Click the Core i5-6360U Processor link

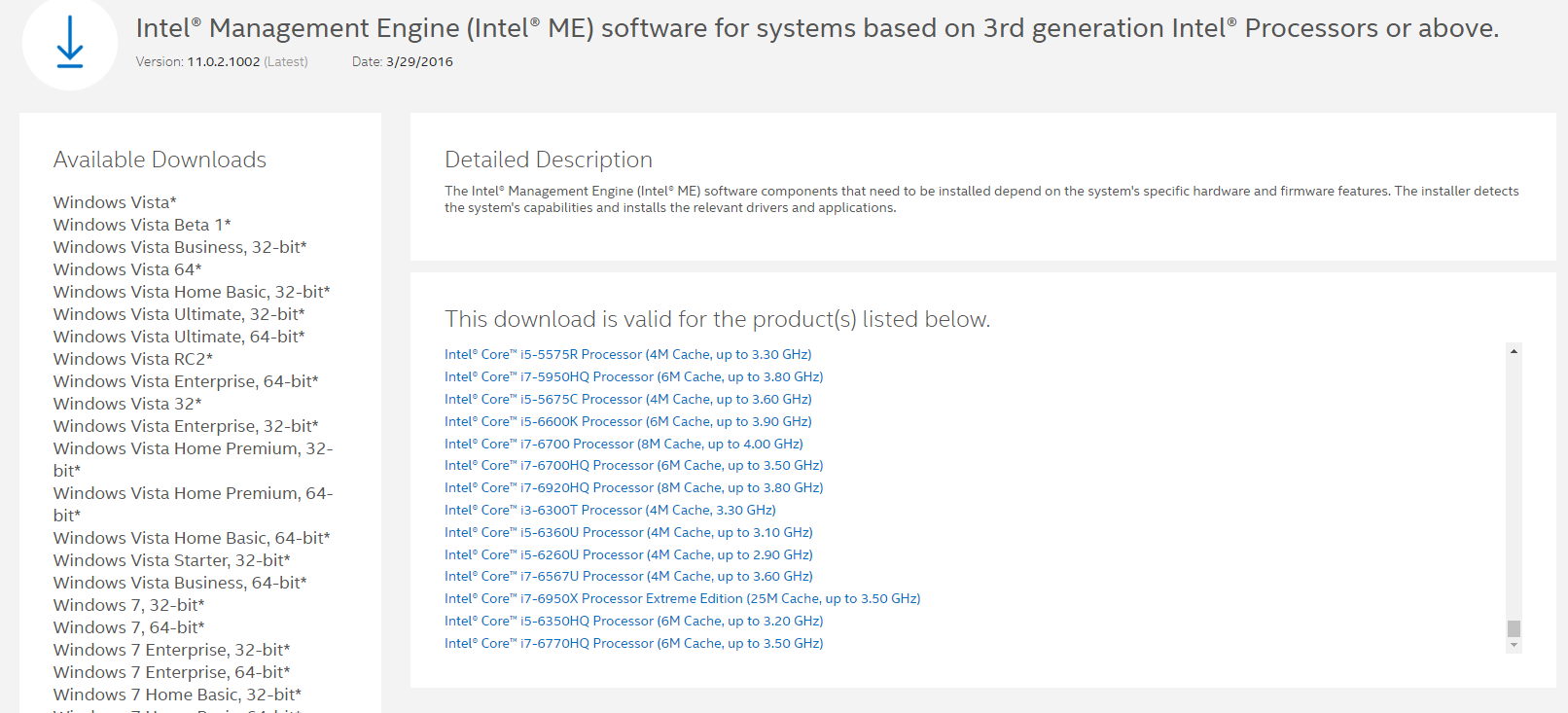coord(628,533)
